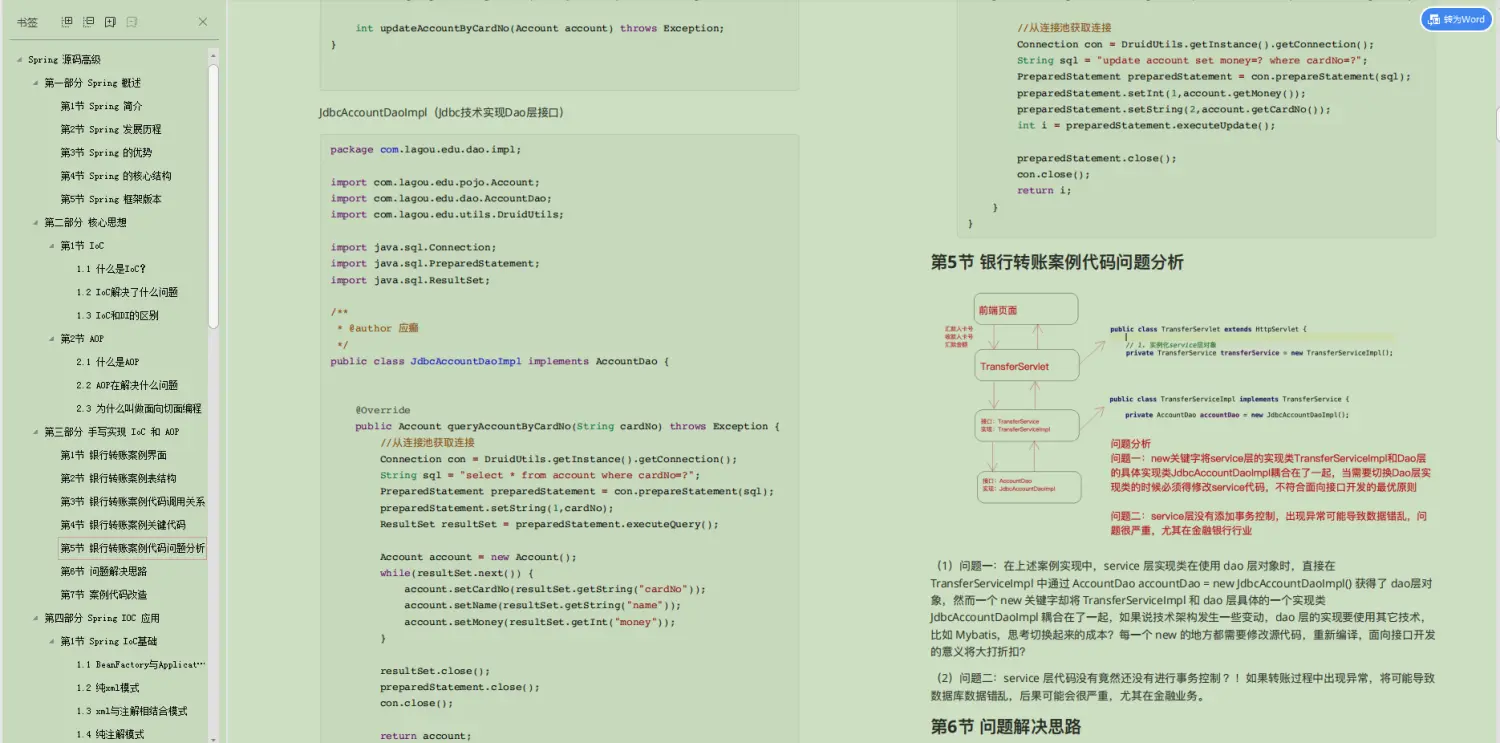Go to bookmark 2.3 为什么叫做面向切面编程

coord(138,408)
